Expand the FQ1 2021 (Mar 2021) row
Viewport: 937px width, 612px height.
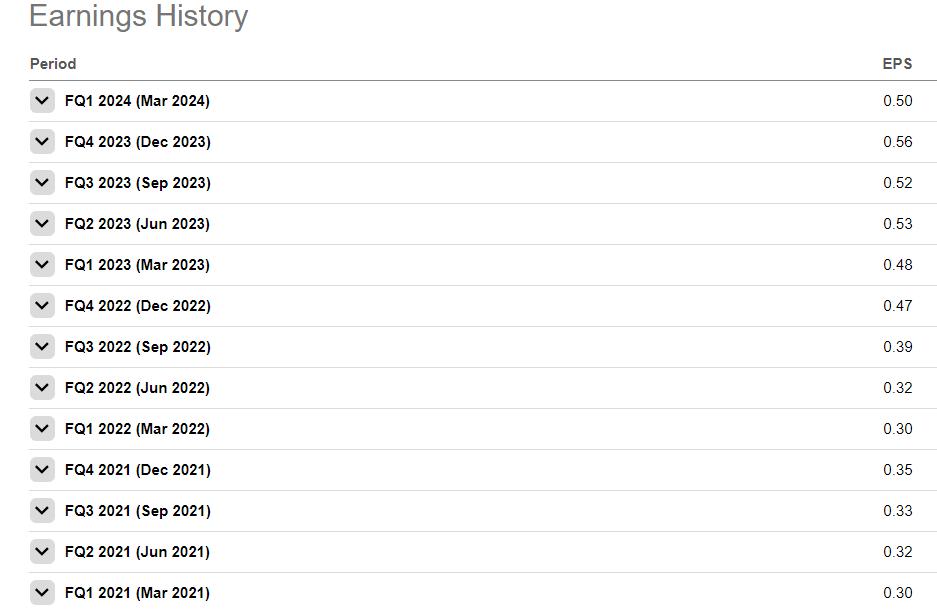tap(42, 593)
